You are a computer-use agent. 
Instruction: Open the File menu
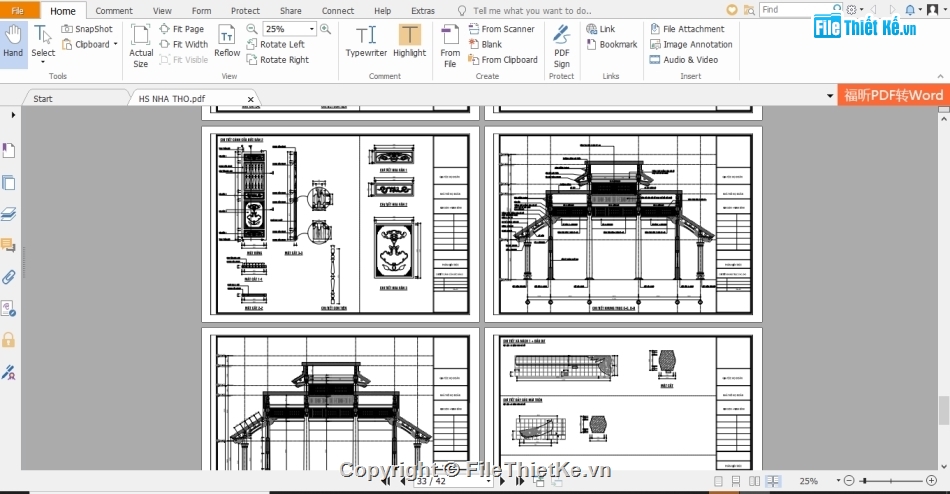[x=18, y=10]
